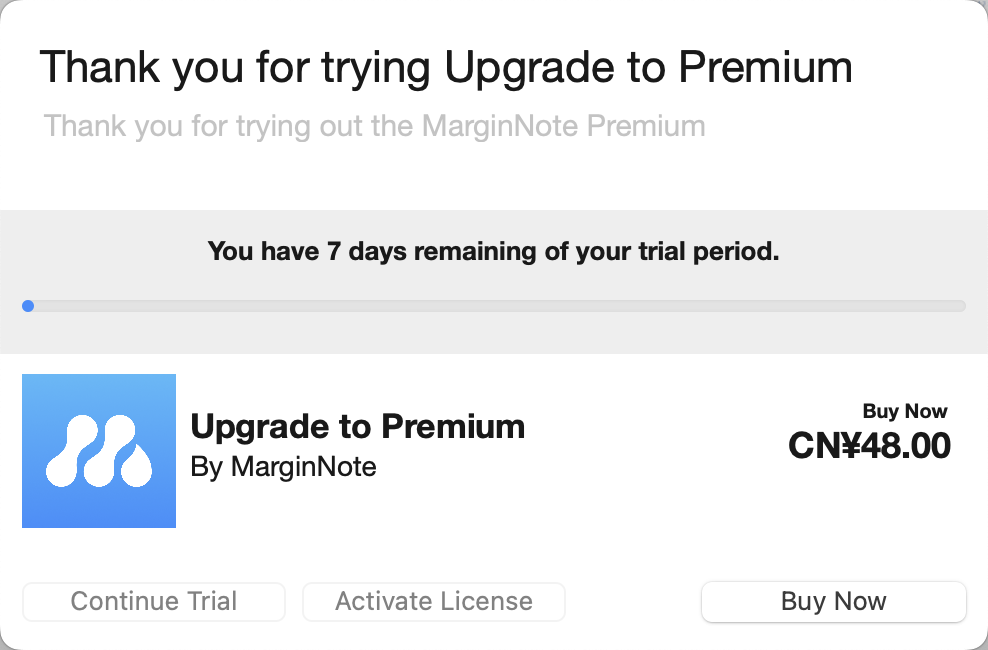Click the Thank you for trying heading
Image resolution: width=988 pixels, height=650 pixels.
coord(445,68)
